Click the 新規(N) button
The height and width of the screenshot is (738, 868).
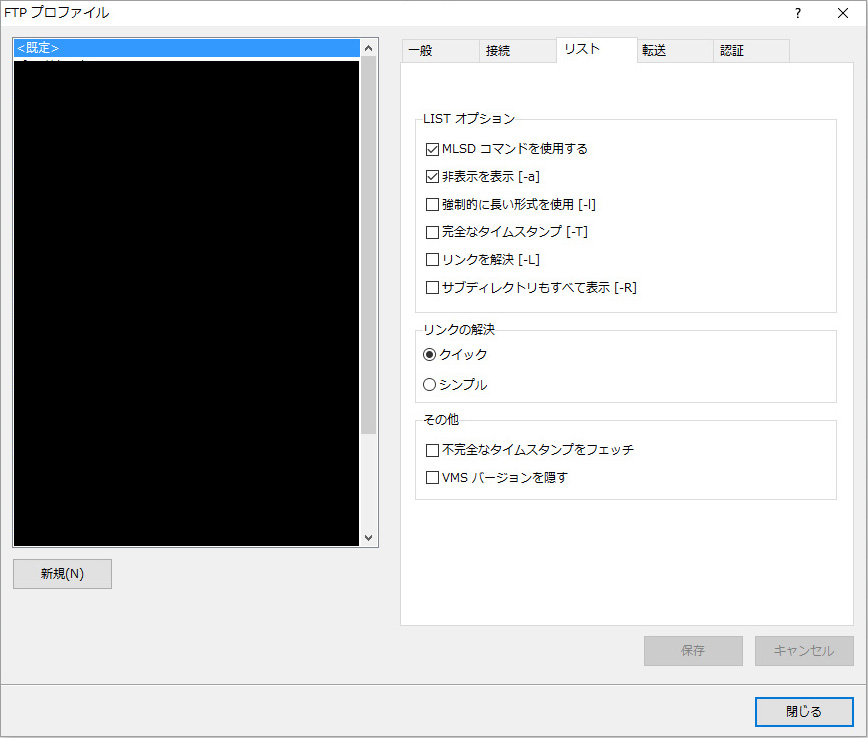(x=62, y=574)
